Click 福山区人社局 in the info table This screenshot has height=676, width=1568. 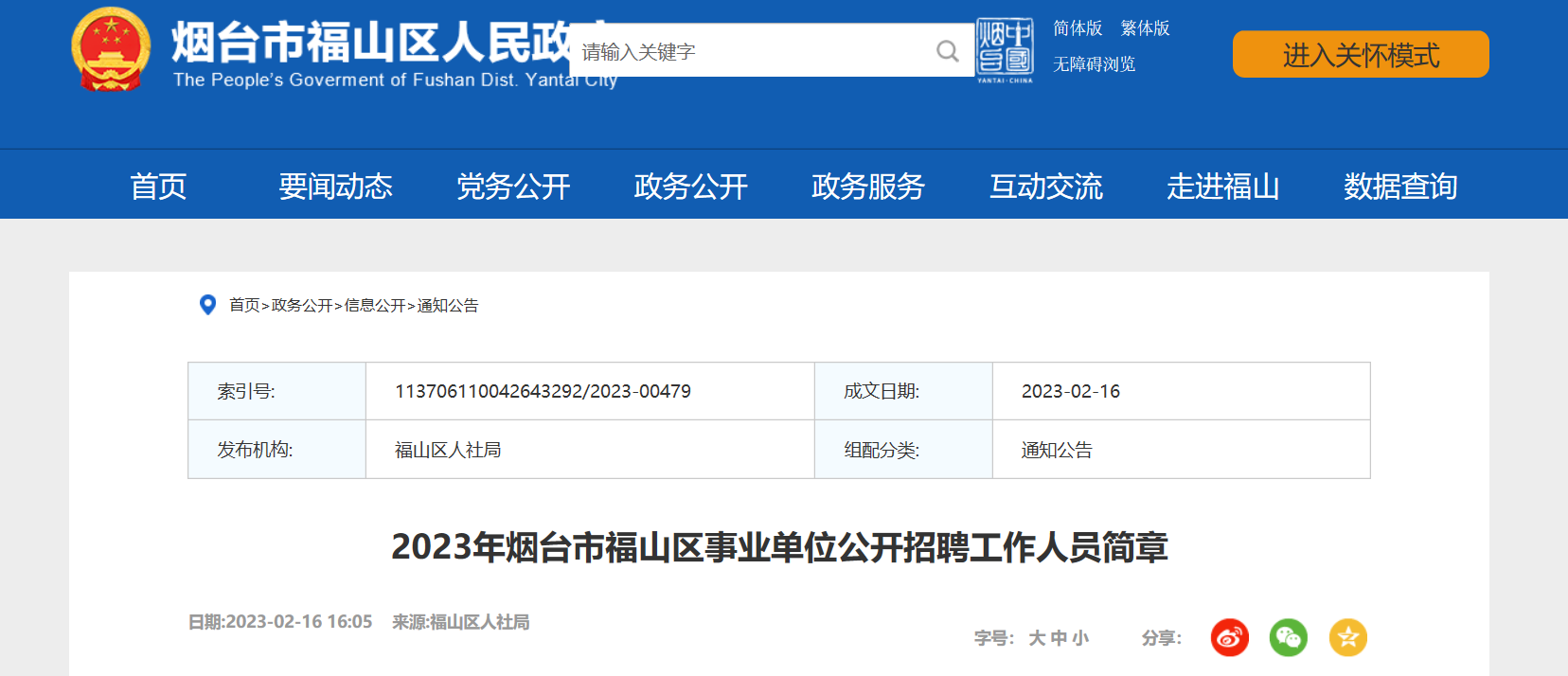pyautogui.click(x=448, y=450)
